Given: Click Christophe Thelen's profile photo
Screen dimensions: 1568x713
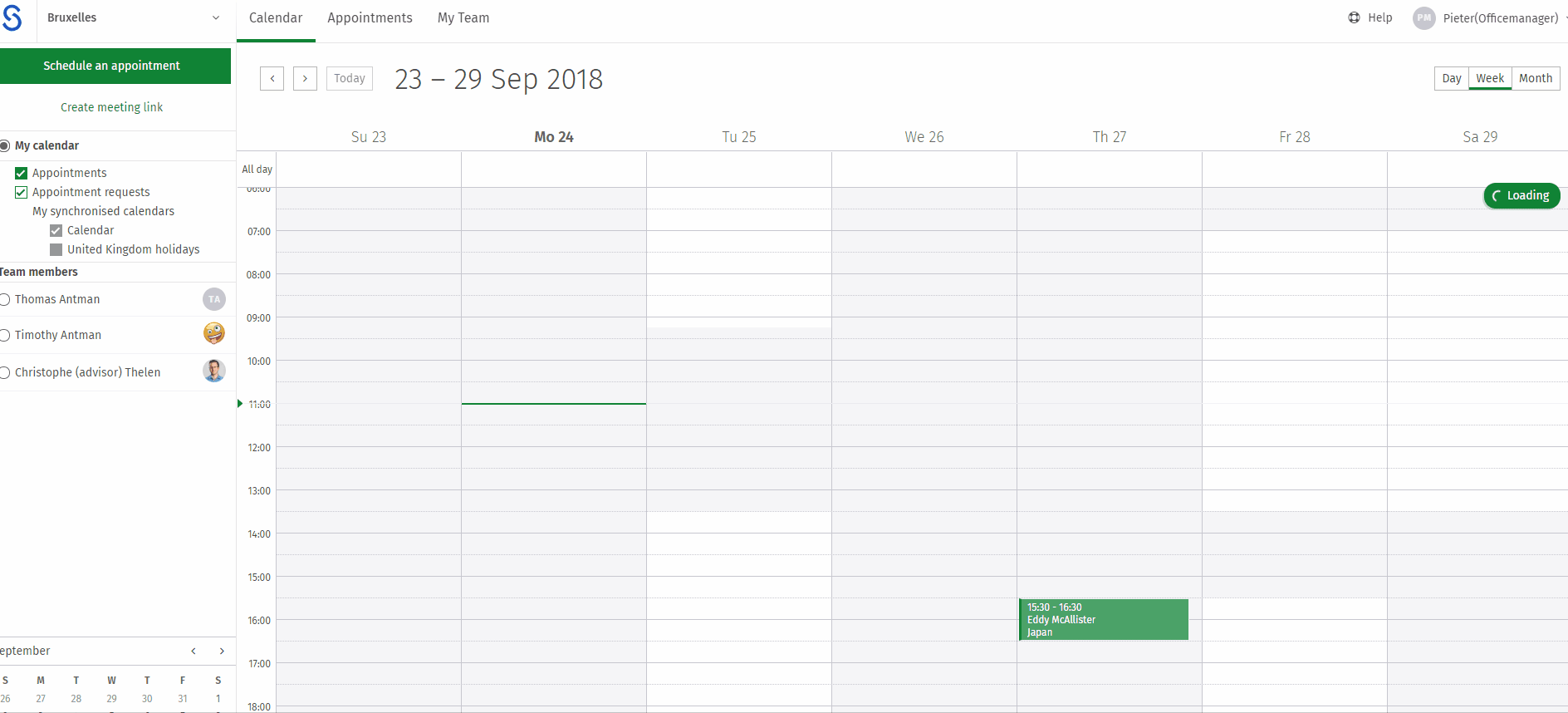Looking at the screenshot, I should [x=214, y=371].
